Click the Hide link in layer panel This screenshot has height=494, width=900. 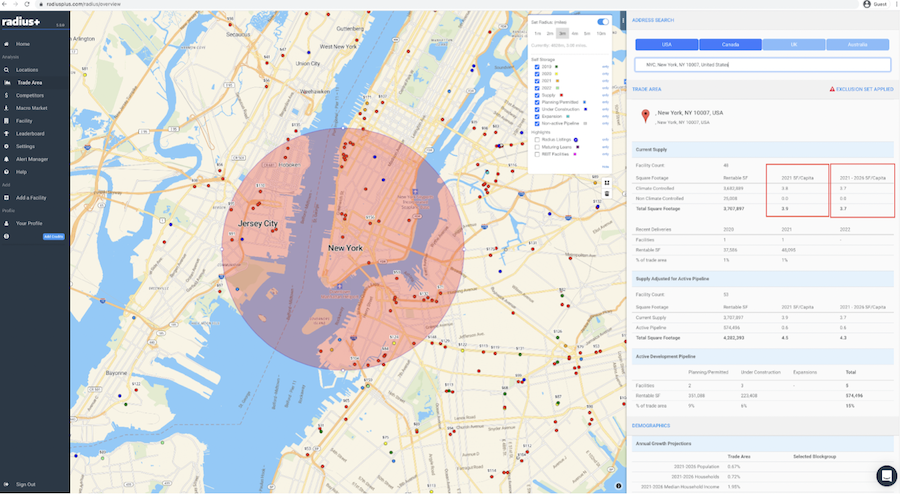click(605, 167)
